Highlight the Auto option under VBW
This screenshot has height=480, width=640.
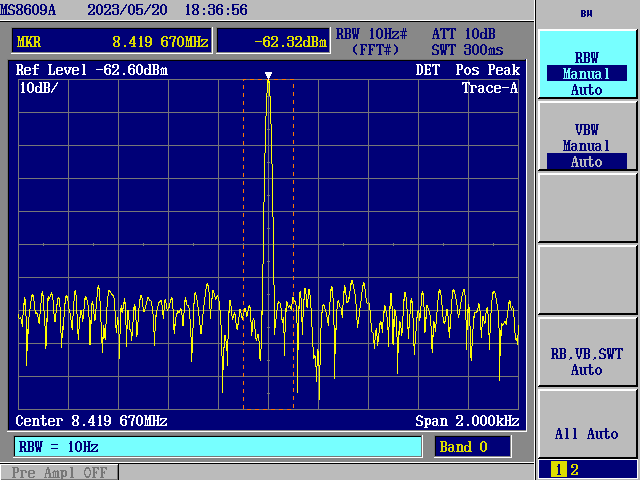point(587,162)
